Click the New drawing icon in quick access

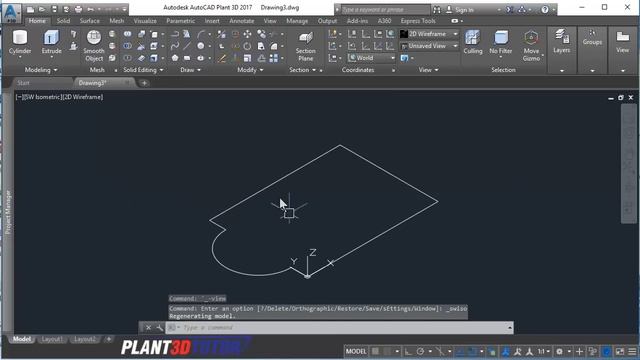pyautogui.click(x=30, y=9)
